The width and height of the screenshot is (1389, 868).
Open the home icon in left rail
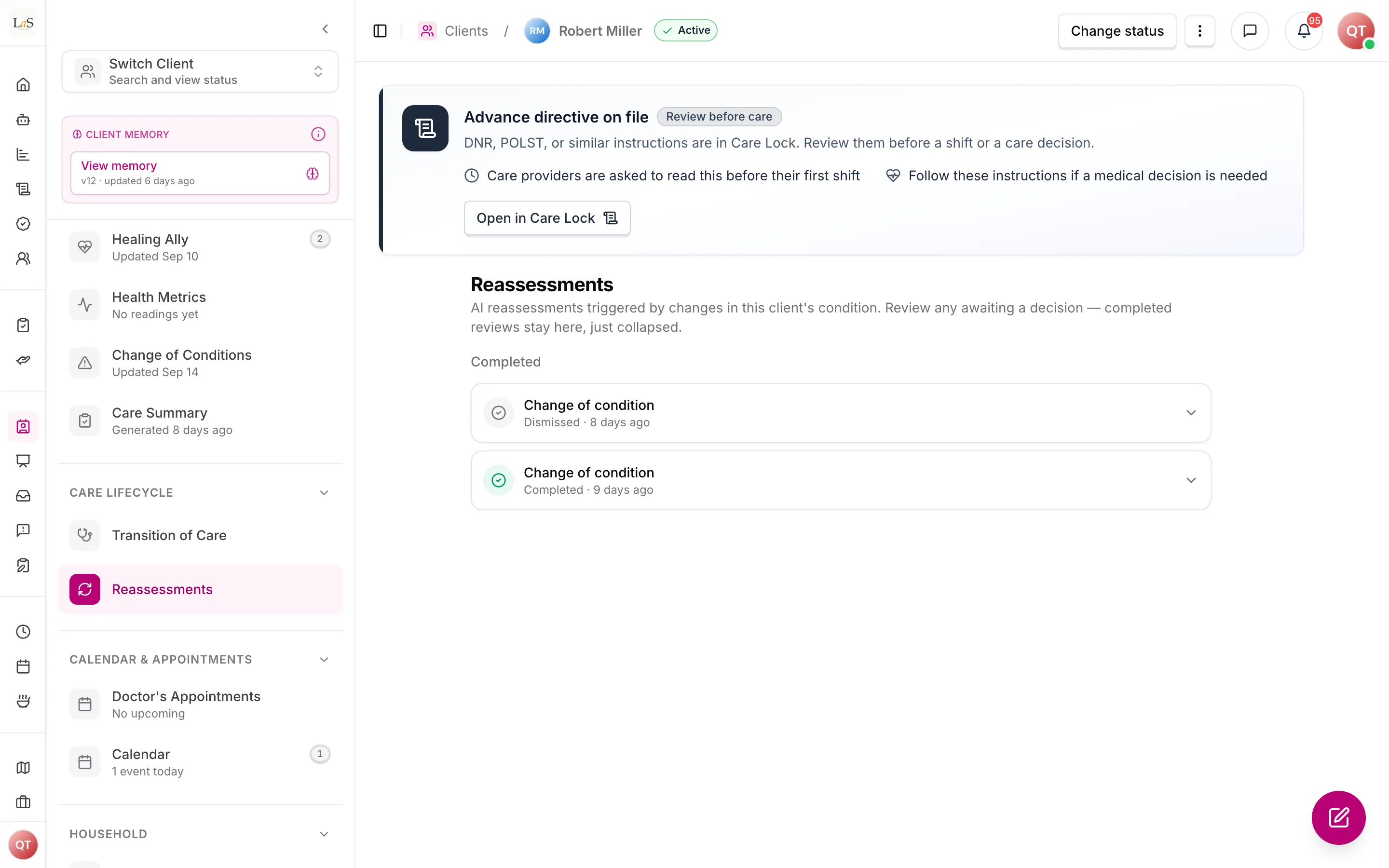[x=23, y=85]
